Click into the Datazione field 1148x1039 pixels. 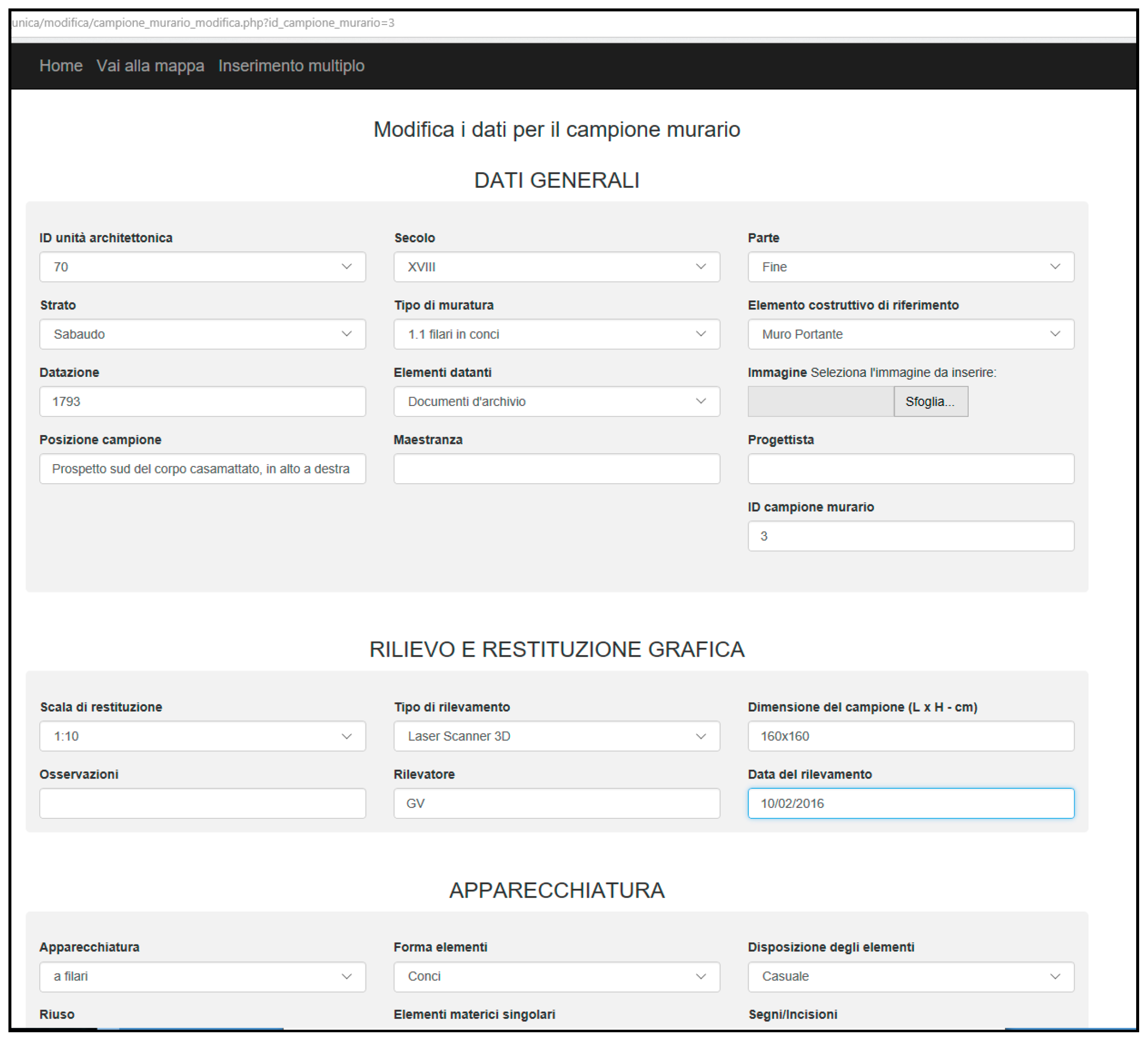(x=202, y=401)
